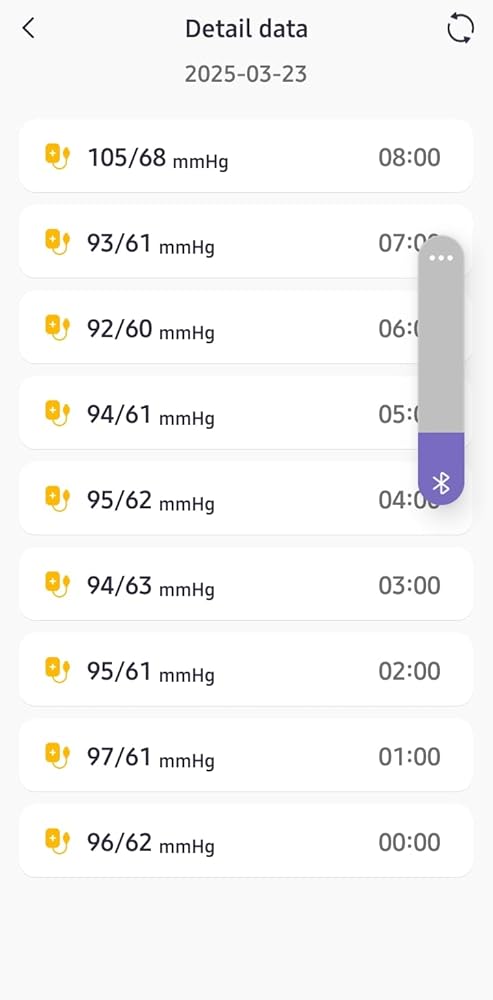Tap the 01:00 timestamp

pyautogui.click(x=409, y=756)
